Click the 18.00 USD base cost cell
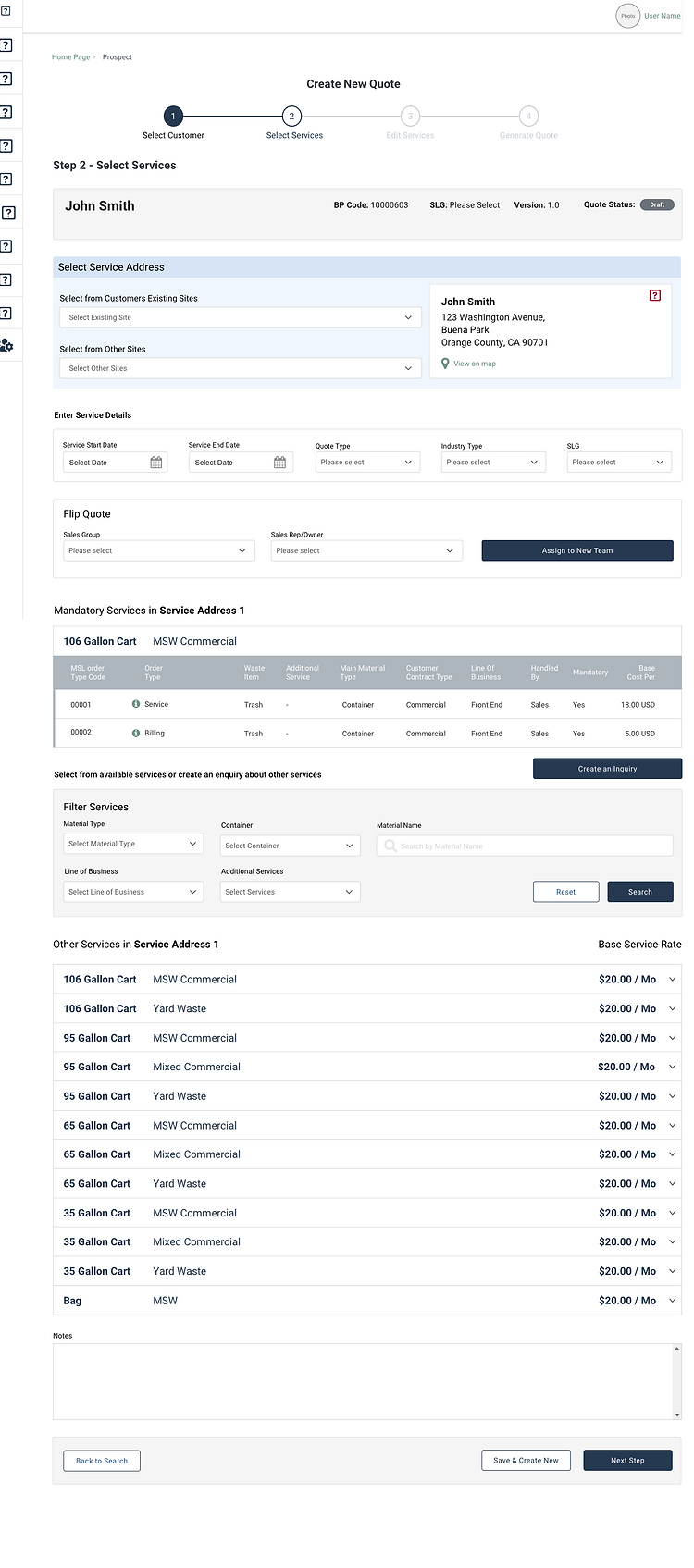The height and width of the screenshot is (1568, 694). click(638, 705)
